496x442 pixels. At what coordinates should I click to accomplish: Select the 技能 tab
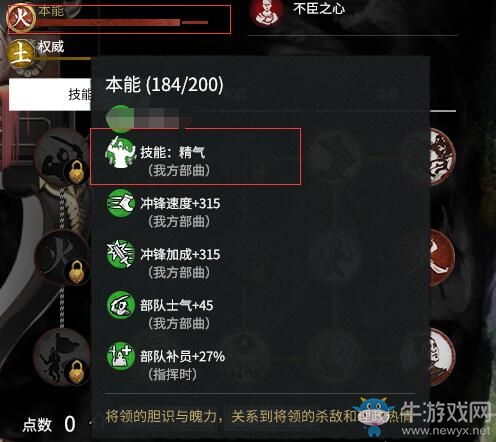50,95
